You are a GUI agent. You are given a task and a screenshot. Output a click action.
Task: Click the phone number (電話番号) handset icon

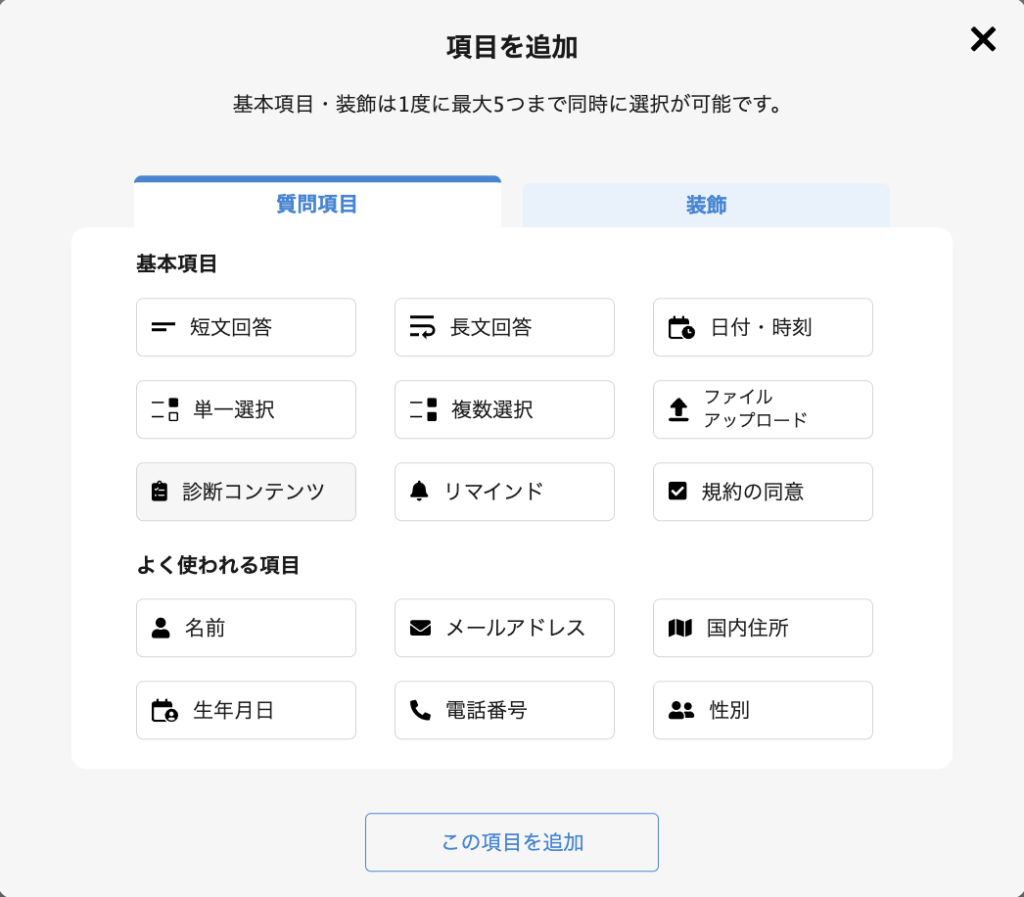point(420,710)
